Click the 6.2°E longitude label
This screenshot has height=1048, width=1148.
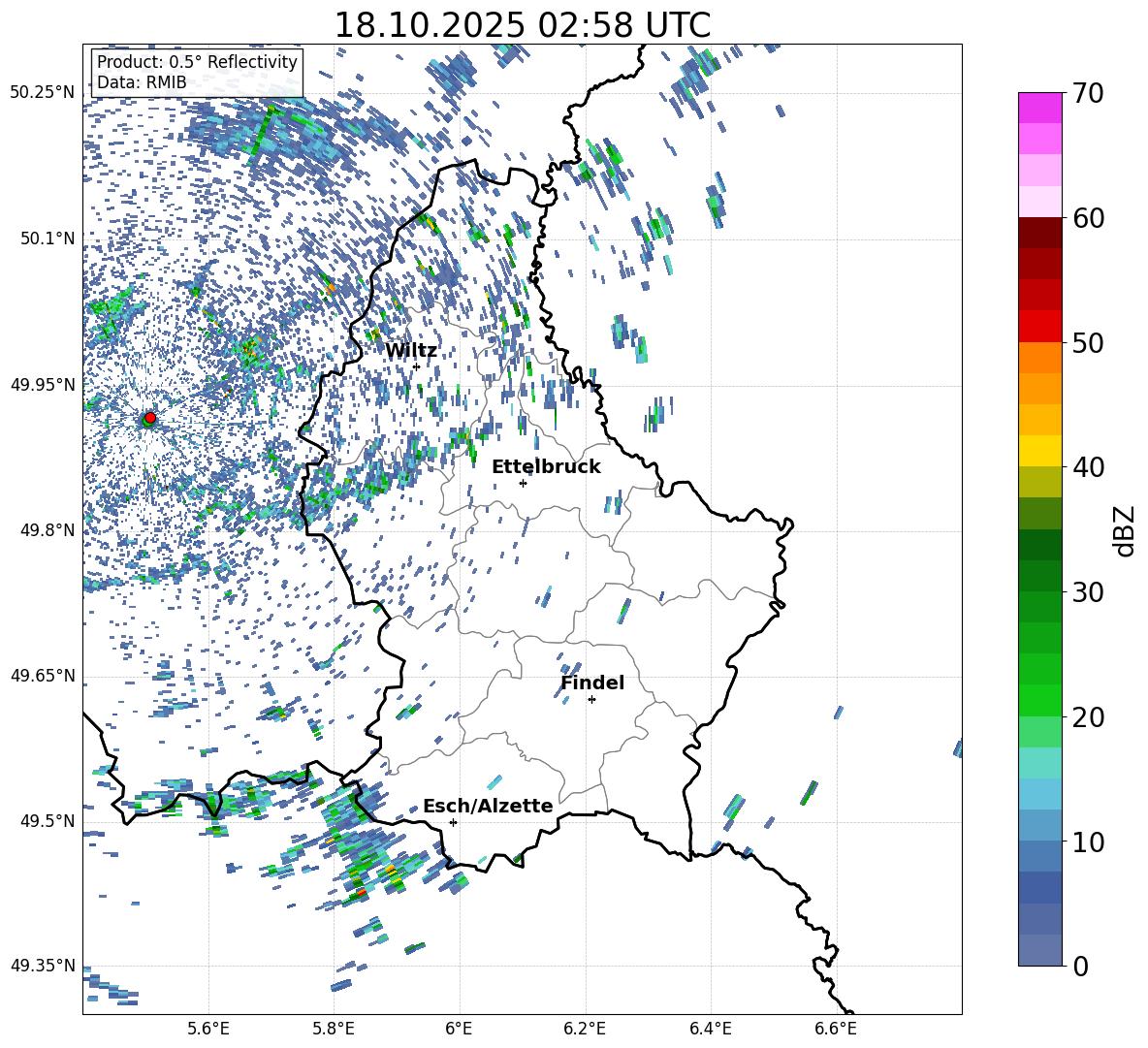(585, 1029)
